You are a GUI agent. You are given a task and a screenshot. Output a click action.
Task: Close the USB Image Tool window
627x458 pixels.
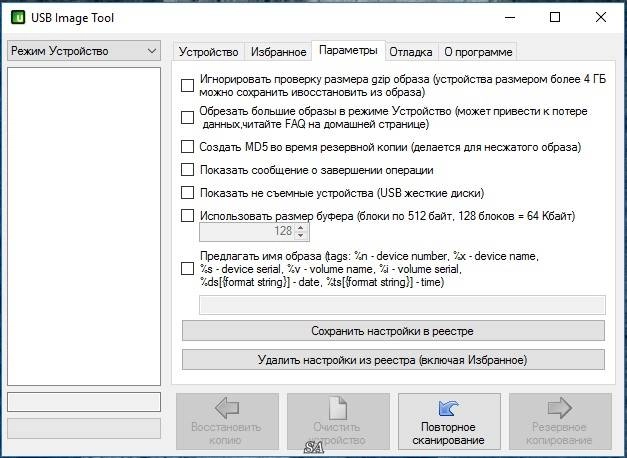[x=601, y=18]
